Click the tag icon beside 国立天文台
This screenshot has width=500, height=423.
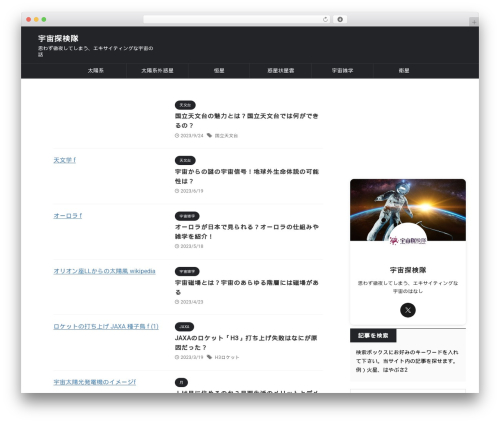point(209,135)
